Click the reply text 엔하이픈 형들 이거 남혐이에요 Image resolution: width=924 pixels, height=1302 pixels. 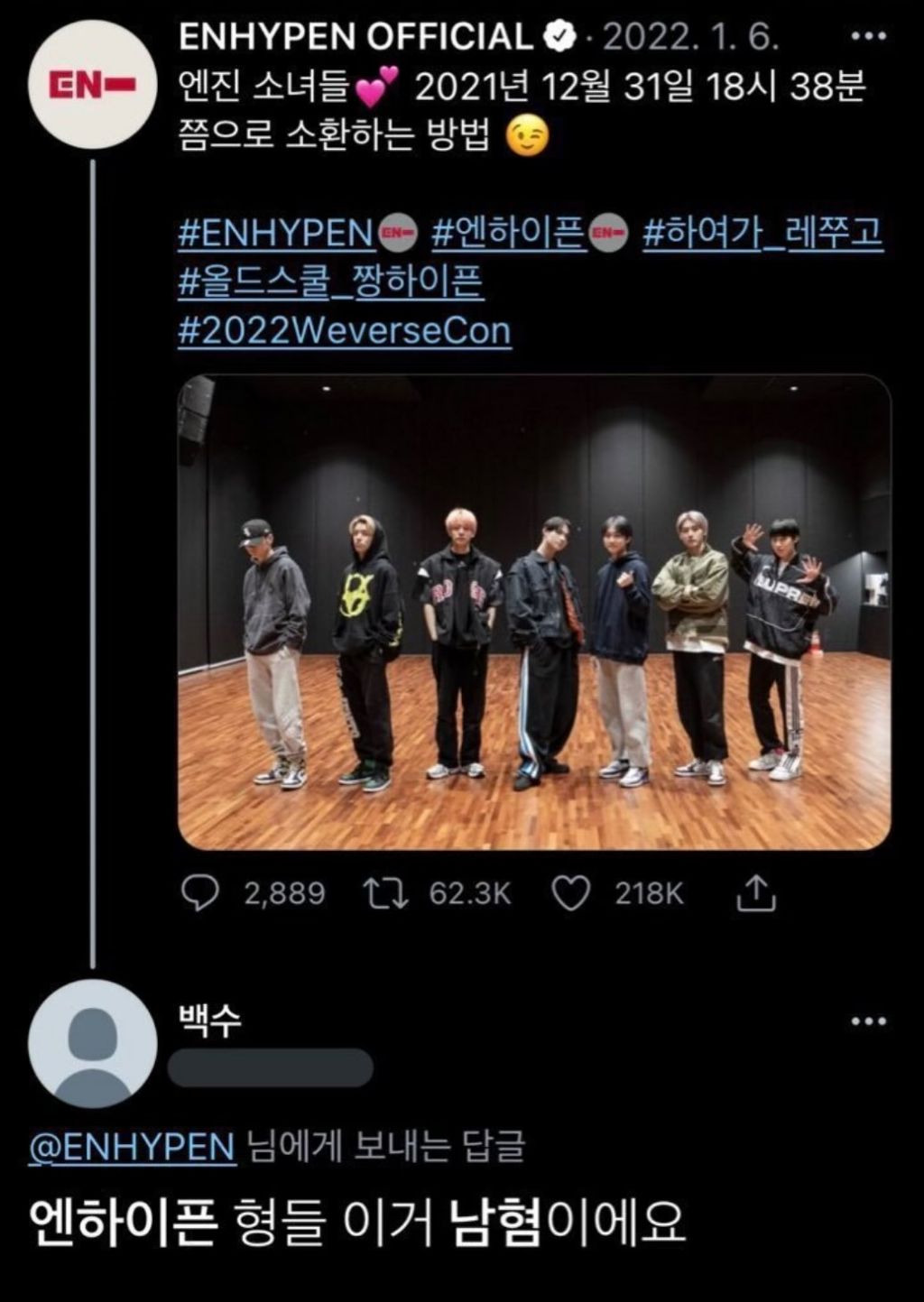[357, 1224]
